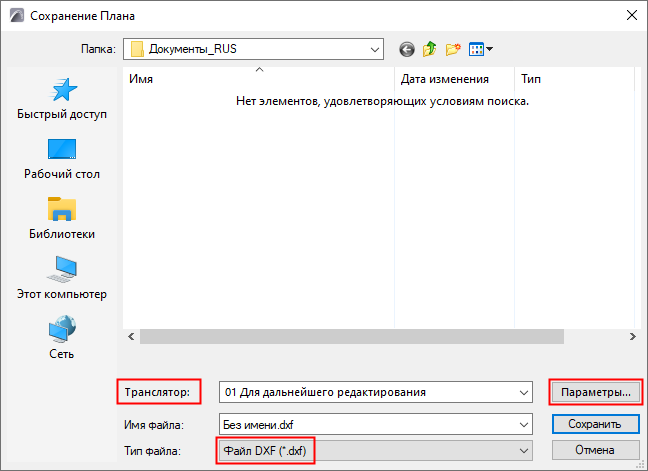Sort by the Тип column header
The width and height of the screenshot is (648, 471).
point(574,78)
